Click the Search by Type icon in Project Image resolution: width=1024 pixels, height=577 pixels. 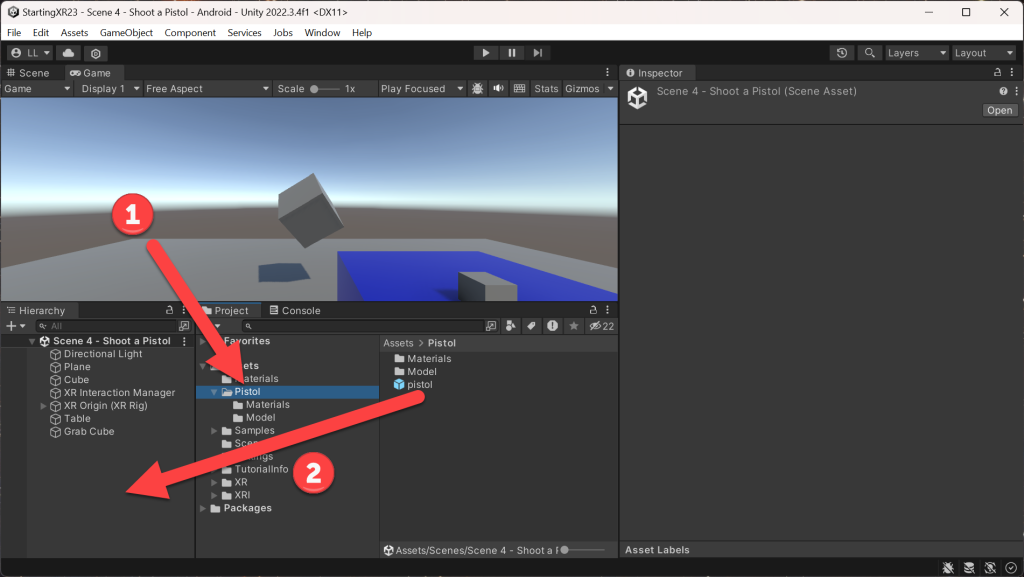coord(511,326)
